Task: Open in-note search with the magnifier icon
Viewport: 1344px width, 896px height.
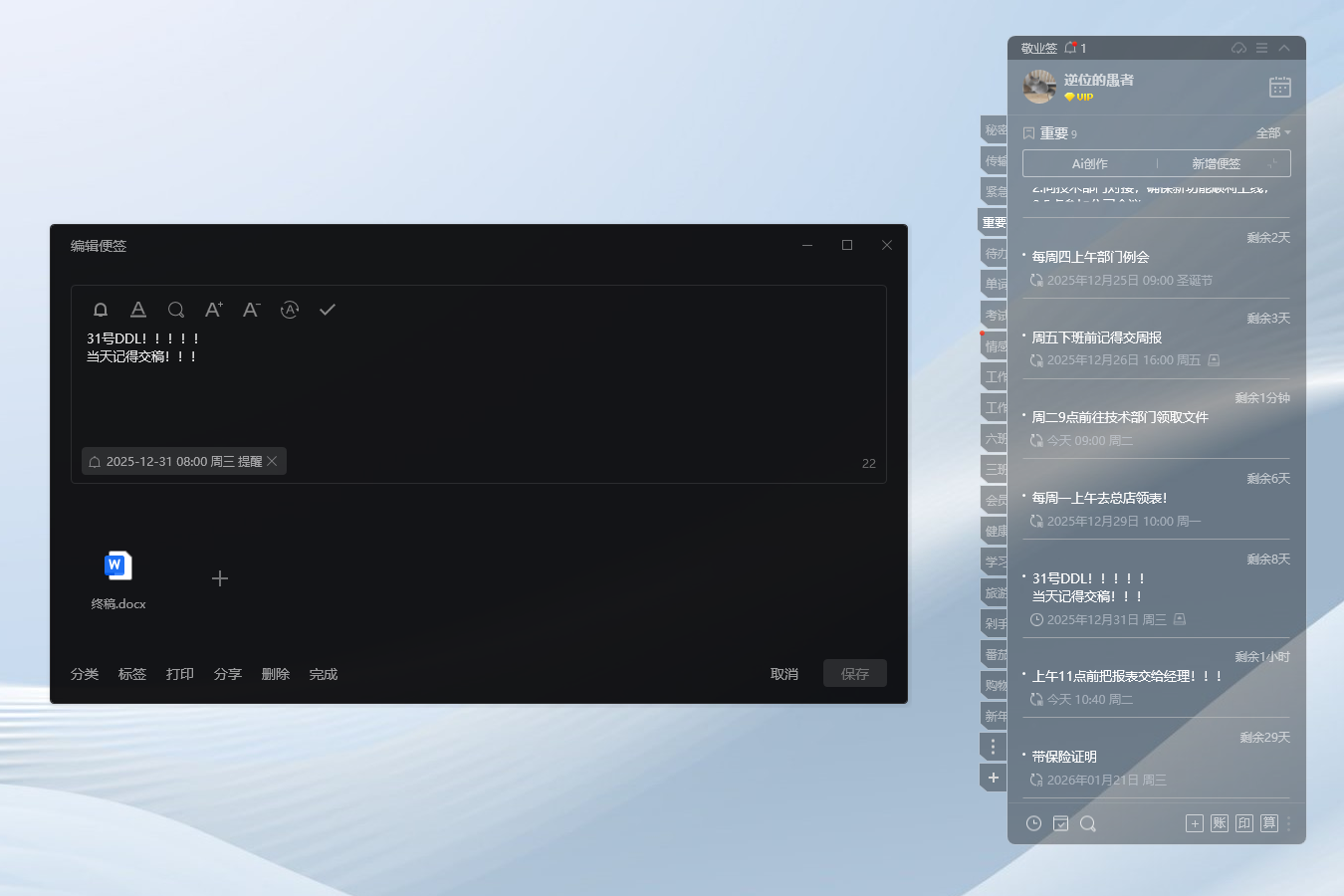Action: (x=176, y=310)
